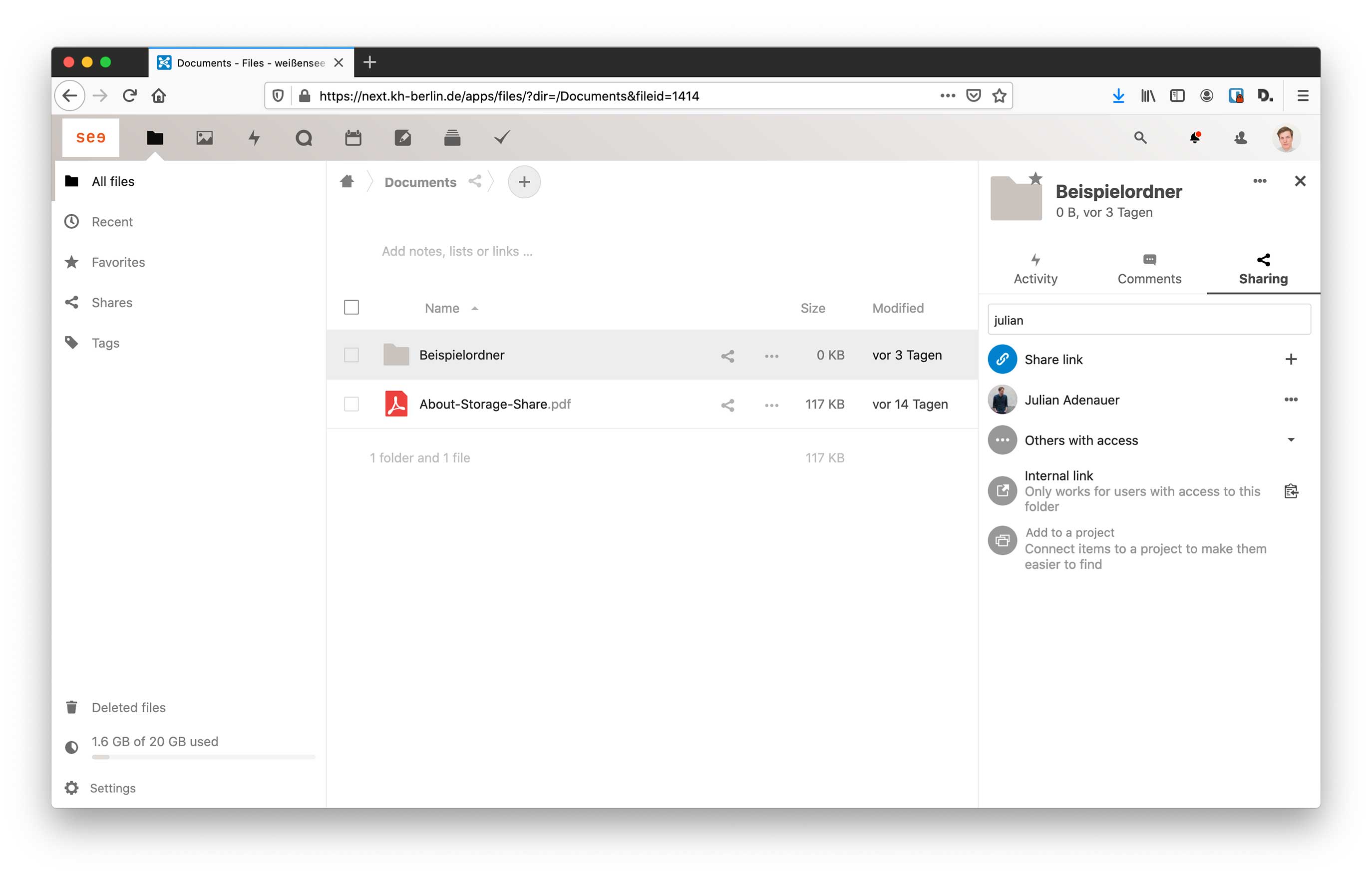Open the three-dot menu for Beispielordner row
Viewport: 1372px width, 894px height.
771,356
